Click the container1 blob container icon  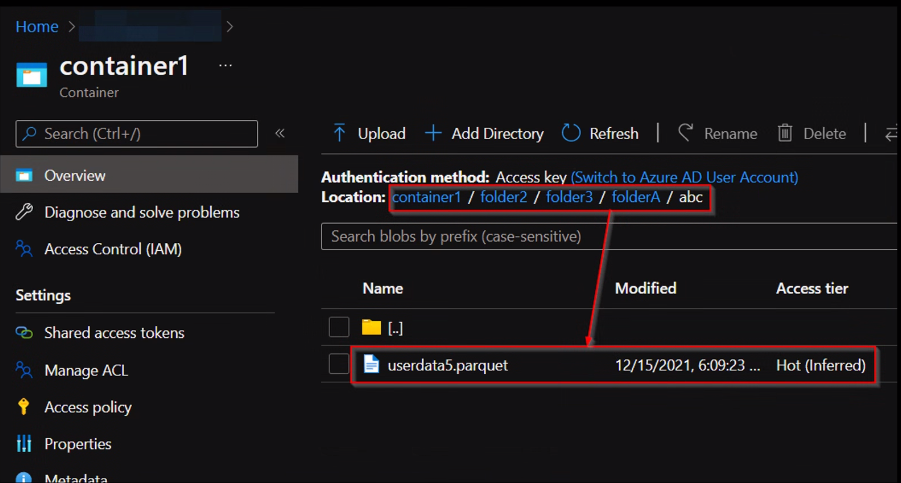(x=32, y=75)
